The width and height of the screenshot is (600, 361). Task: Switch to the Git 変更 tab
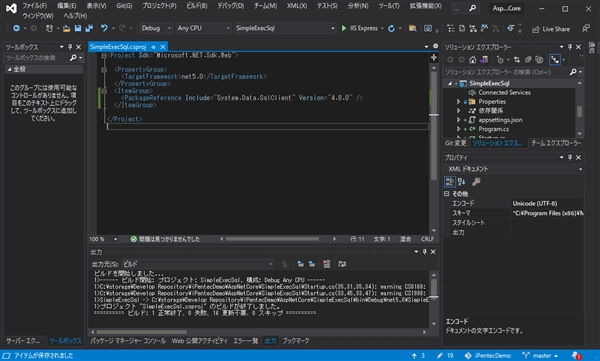pyautogui.click(x=456, y=143)
